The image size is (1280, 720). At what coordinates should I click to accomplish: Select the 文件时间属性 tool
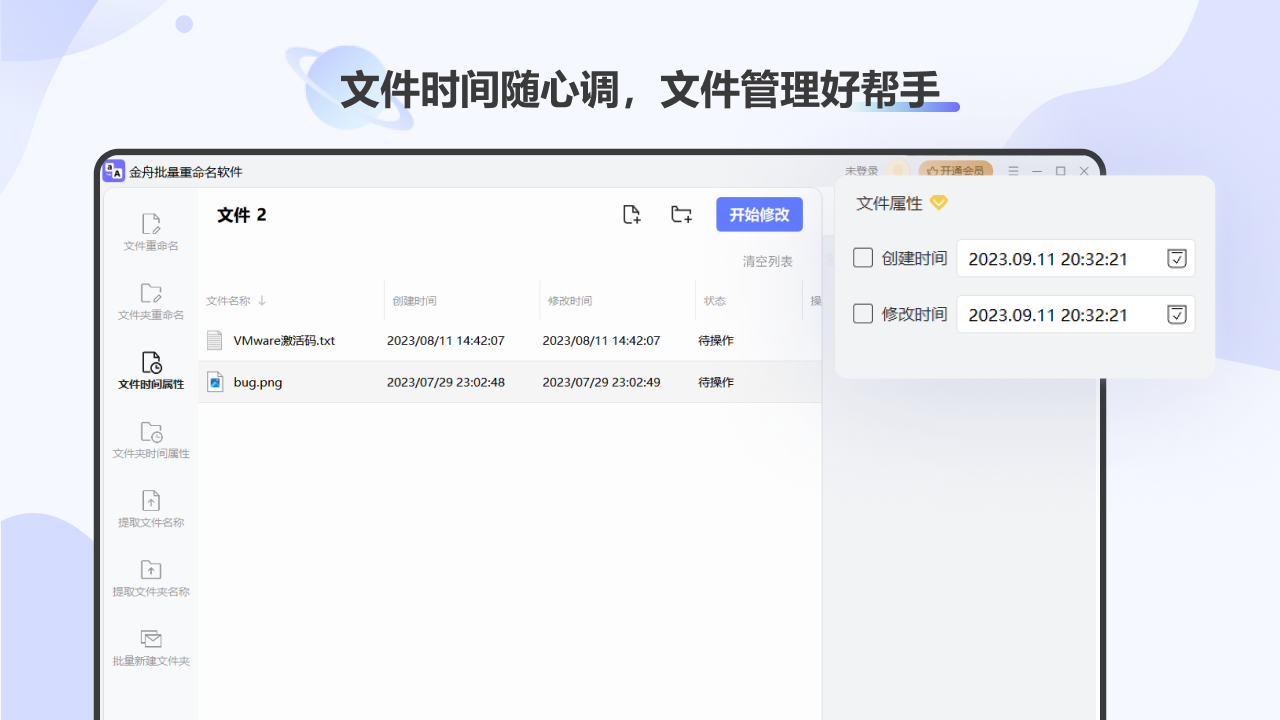click(150, 371)
